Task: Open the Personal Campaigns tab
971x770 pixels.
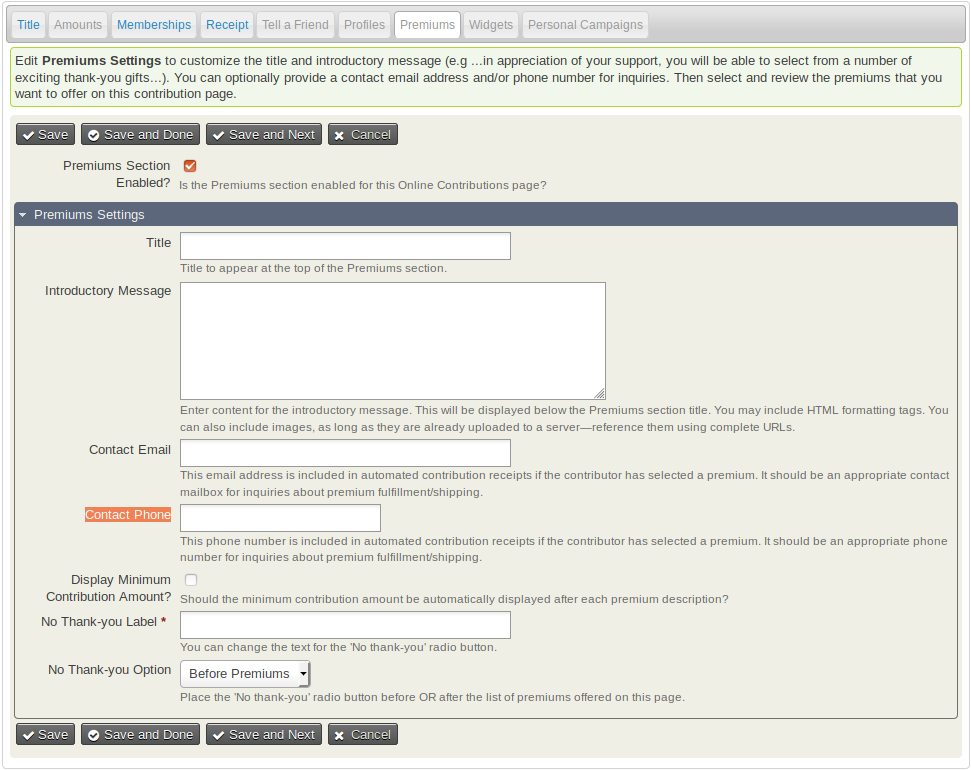Action: [x=585, y=25]
